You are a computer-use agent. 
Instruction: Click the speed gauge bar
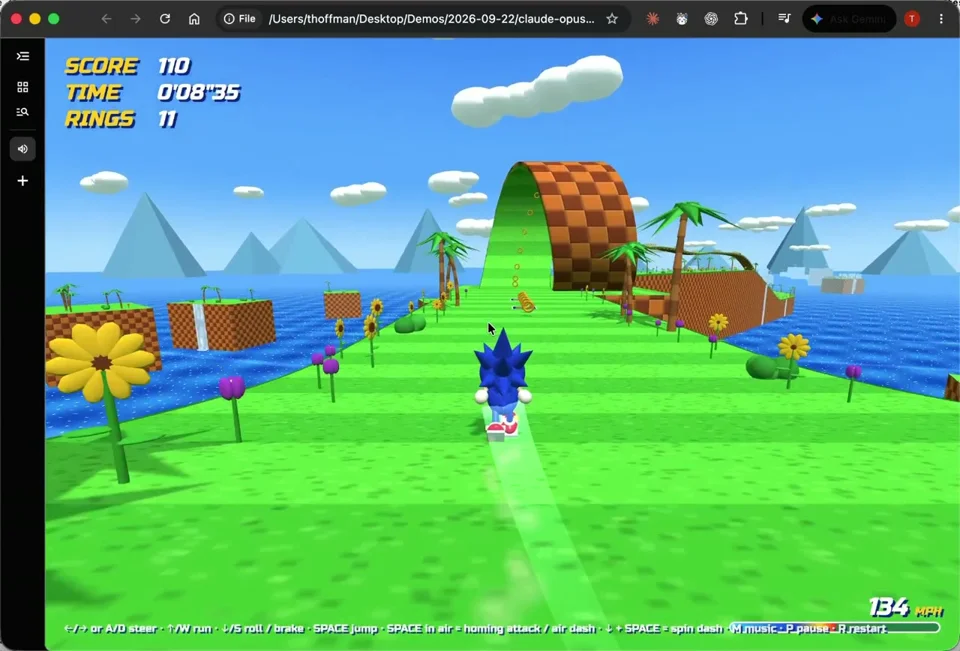pos(834,628)
